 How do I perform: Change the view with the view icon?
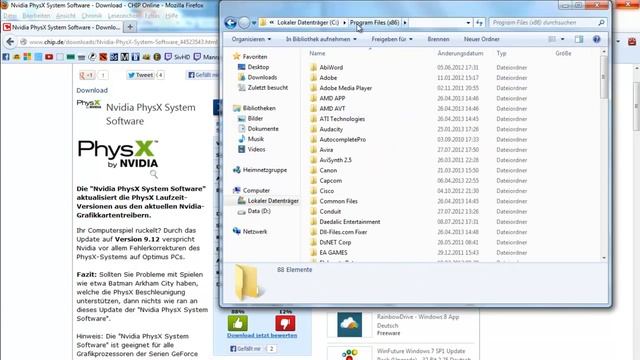point(552,39)
